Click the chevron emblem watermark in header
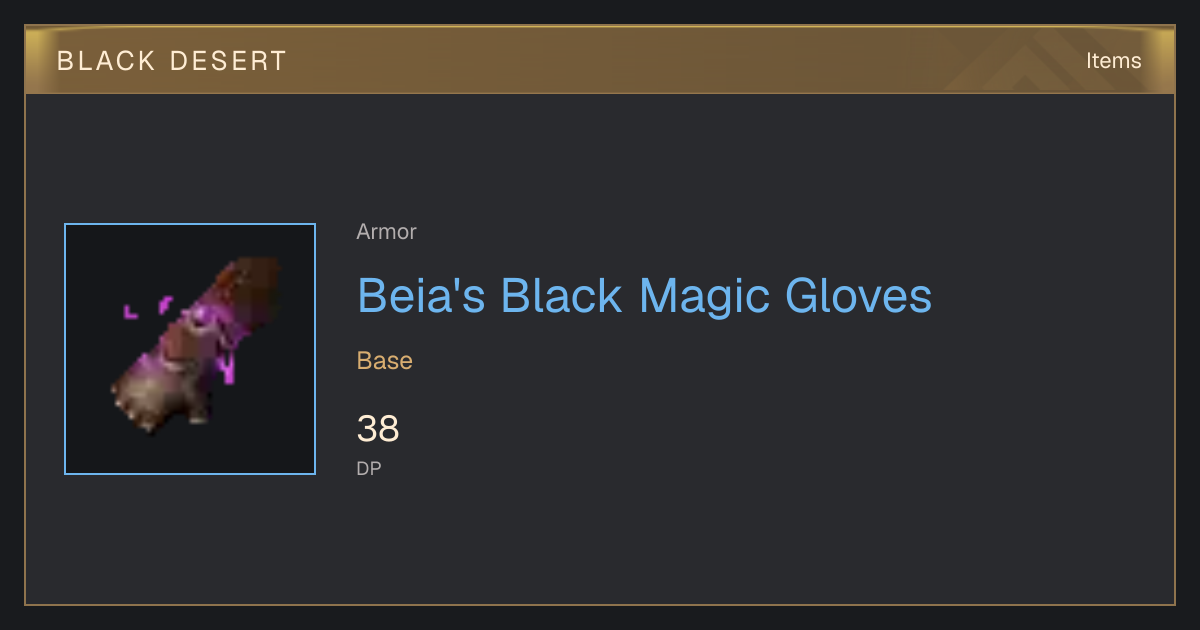 (1040, 60)
